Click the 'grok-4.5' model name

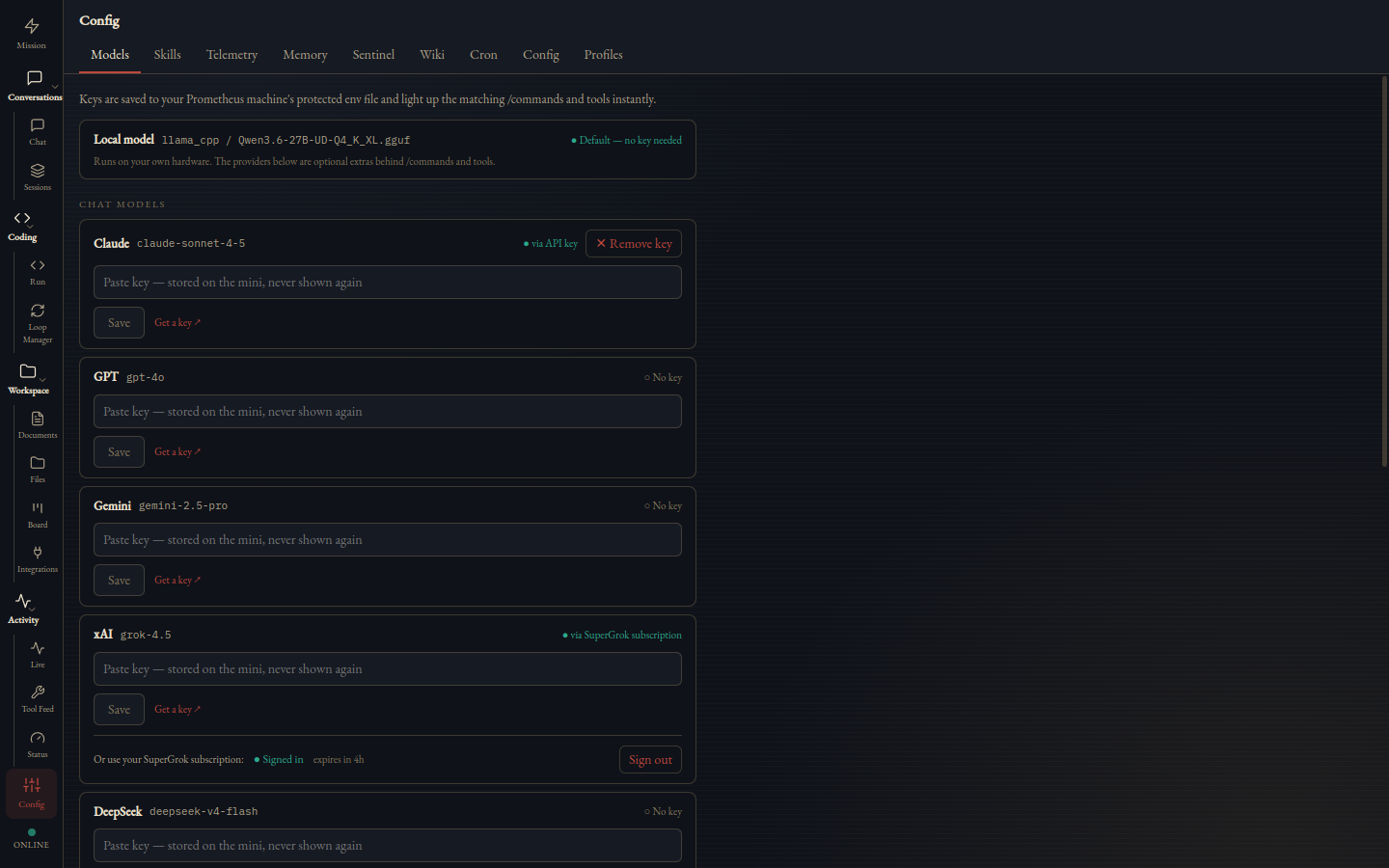click(146, 636)
